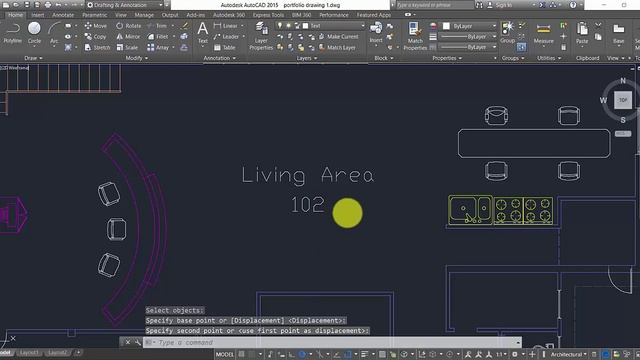The image size is (640, 360).
Task: Toggle polar tracking in status bar
Action: (x=302, y=354)
